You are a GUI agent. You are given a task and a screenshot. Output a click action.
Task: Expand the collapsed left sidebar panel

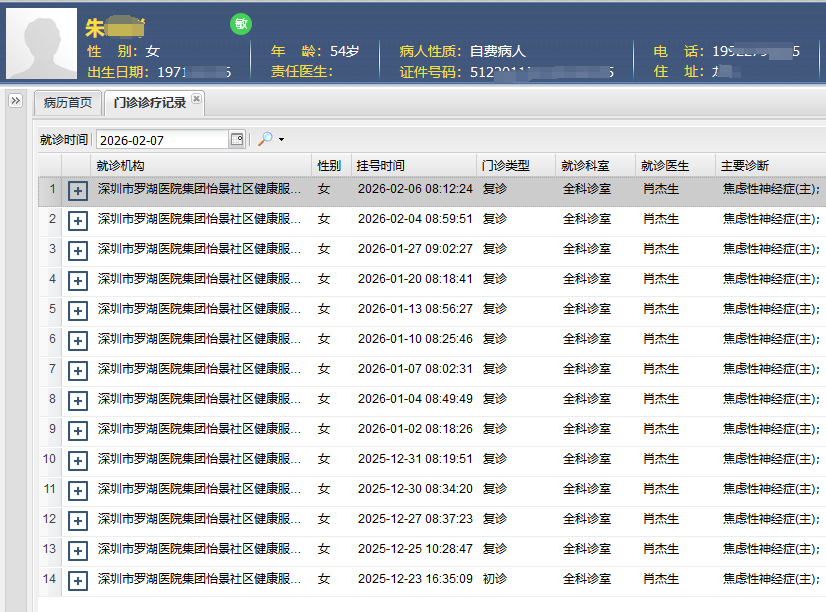(15, 101)
